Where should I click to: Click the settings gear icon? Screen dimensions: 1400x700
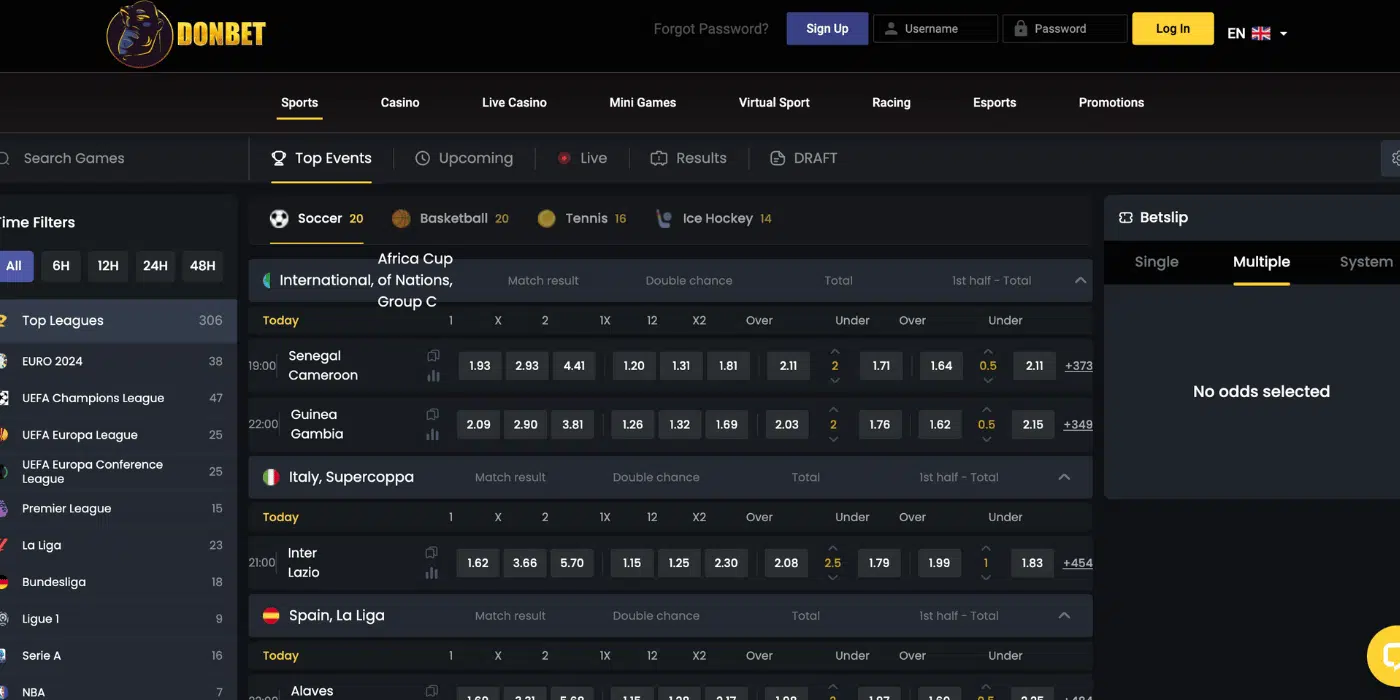(1394, 158)
